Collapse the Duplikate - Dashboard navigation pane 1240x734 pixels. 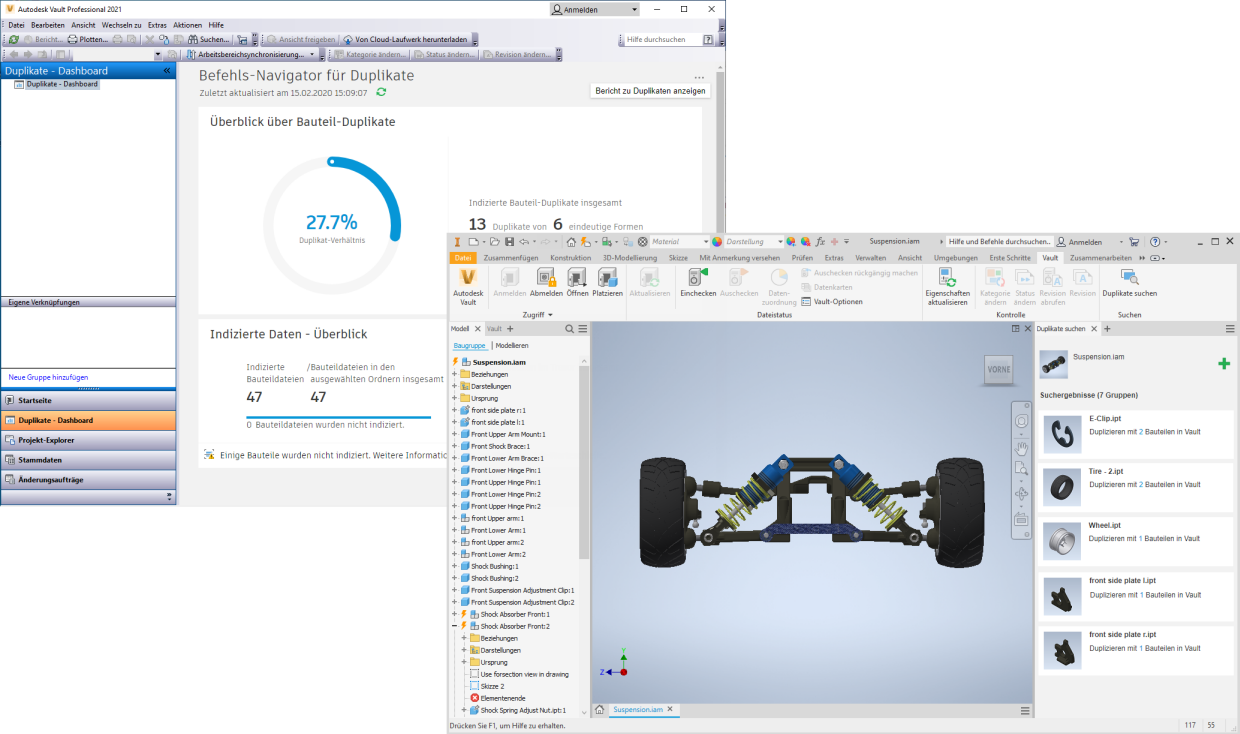click(167, 71)
